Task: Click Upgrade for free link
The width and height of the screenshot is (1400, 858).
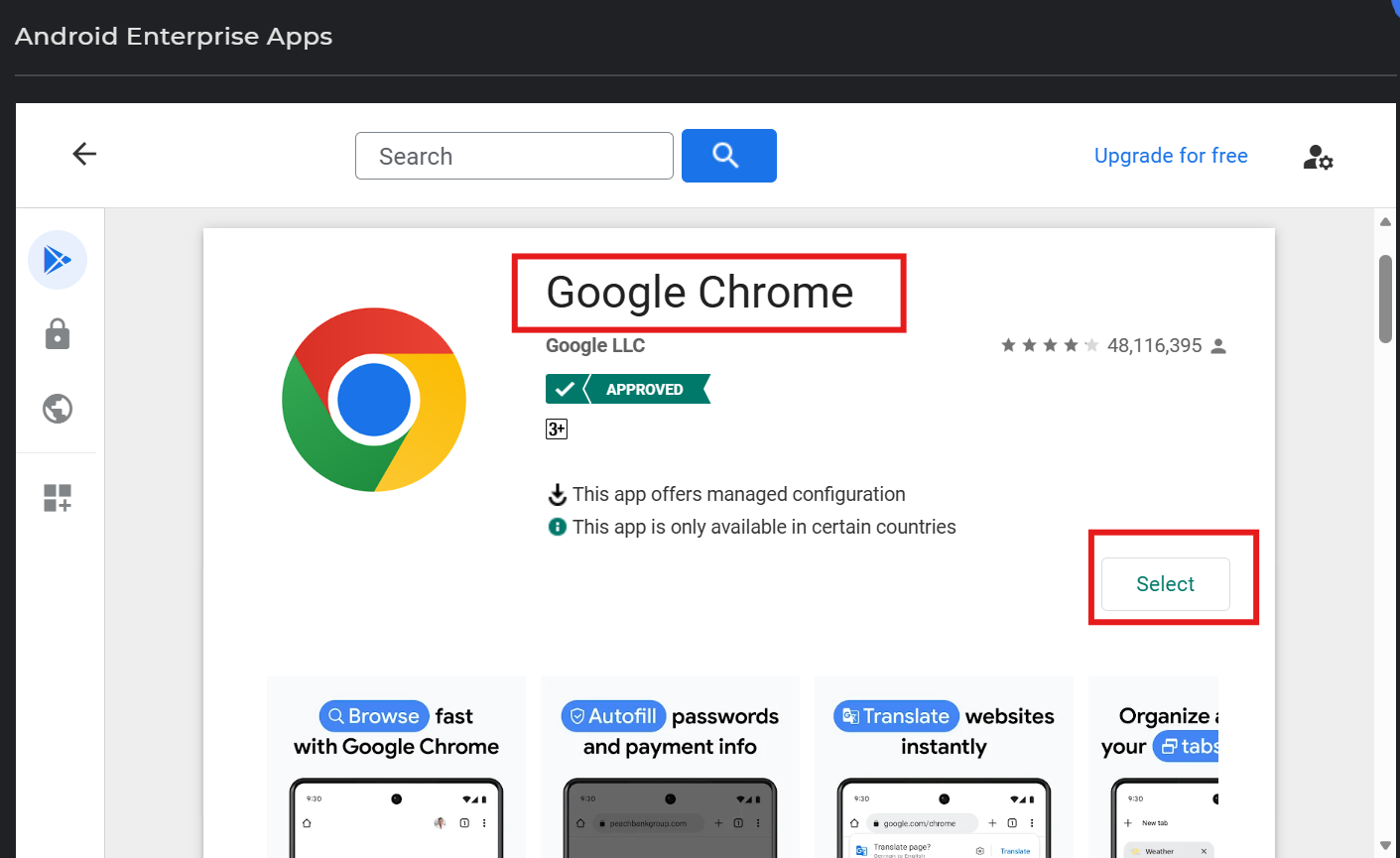Action: click(x=1171, y=156)
